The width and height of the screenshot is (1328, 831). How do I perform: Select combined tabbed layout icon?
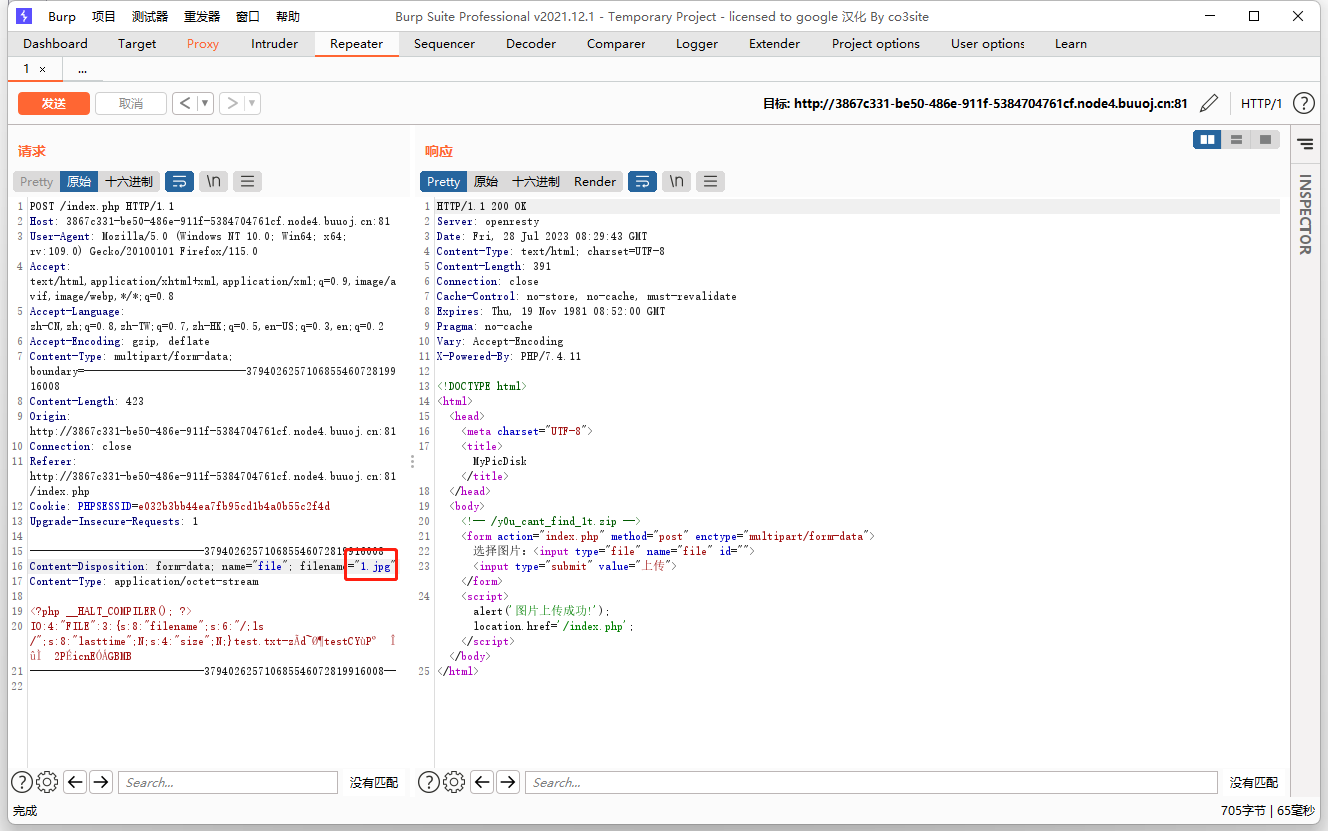click(x=1265, y=140)
